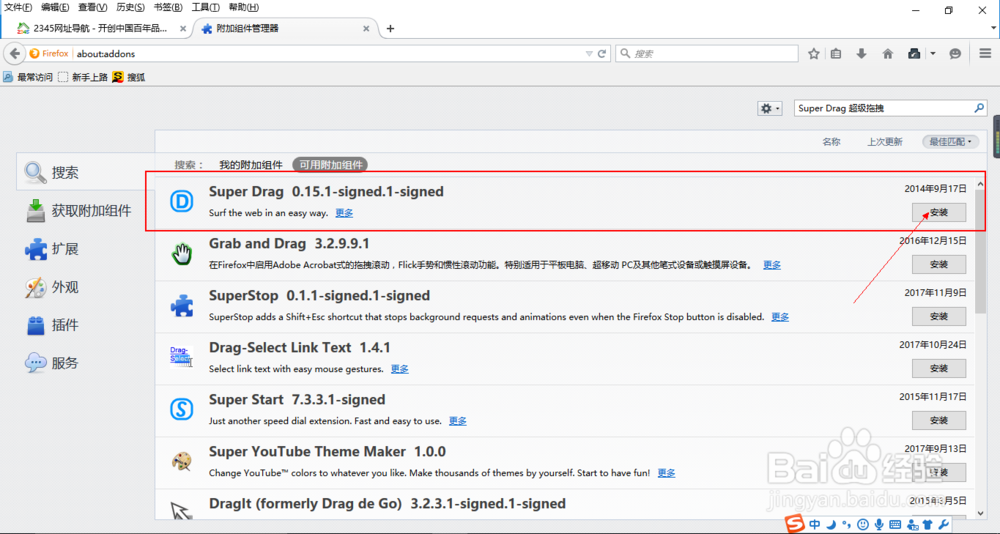Install Drag-Select Link Text add-on
This screenshot has height=534, width=1000.
(939, 368)
